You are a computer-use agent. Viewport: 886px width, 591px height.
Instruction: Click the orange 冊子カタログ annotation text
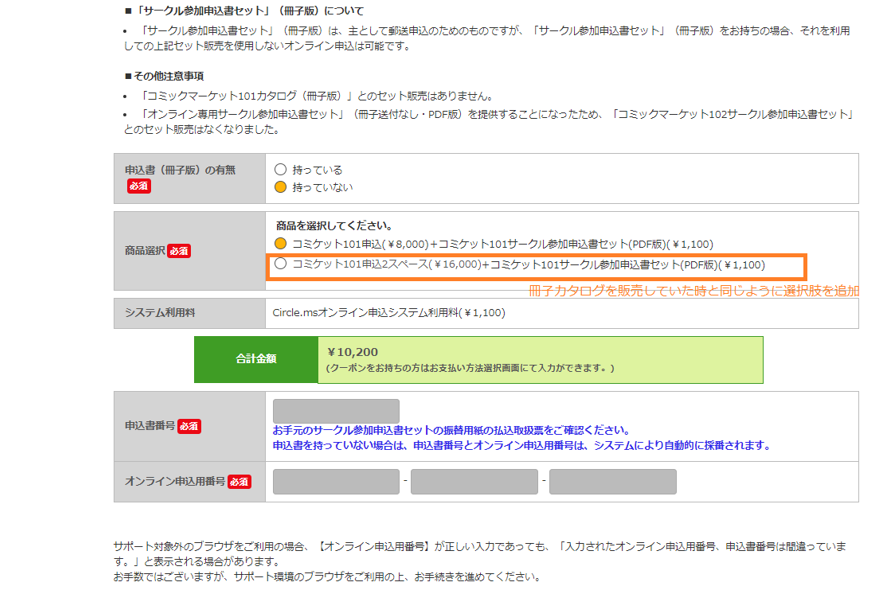tap(693, 291)
